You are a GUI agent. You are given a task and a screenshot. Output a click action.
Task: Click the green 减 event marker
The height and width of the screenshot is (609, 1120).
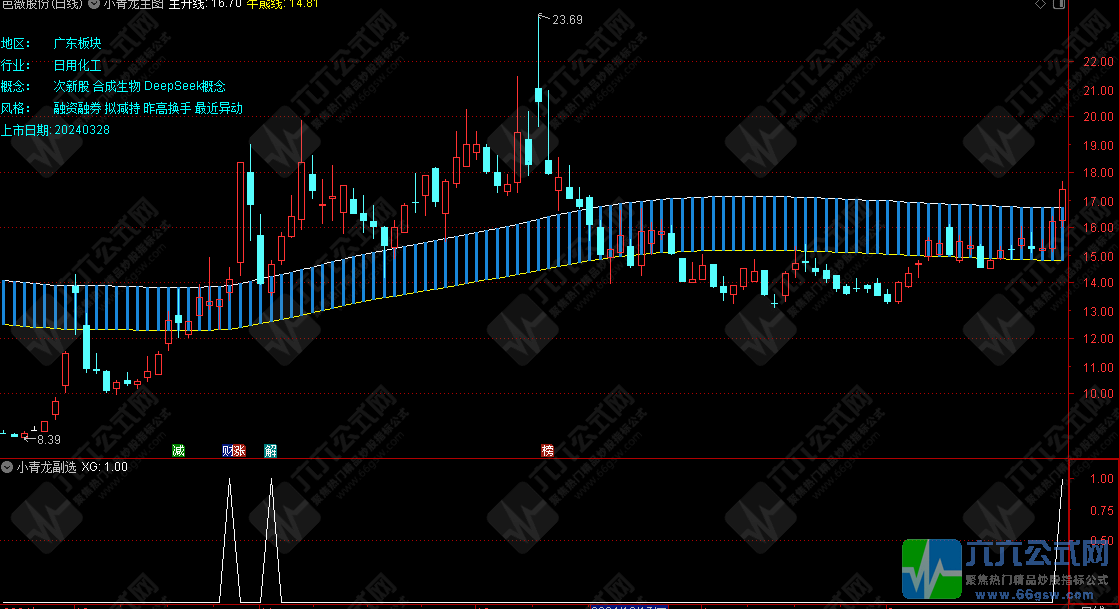[x=178, y=450]
